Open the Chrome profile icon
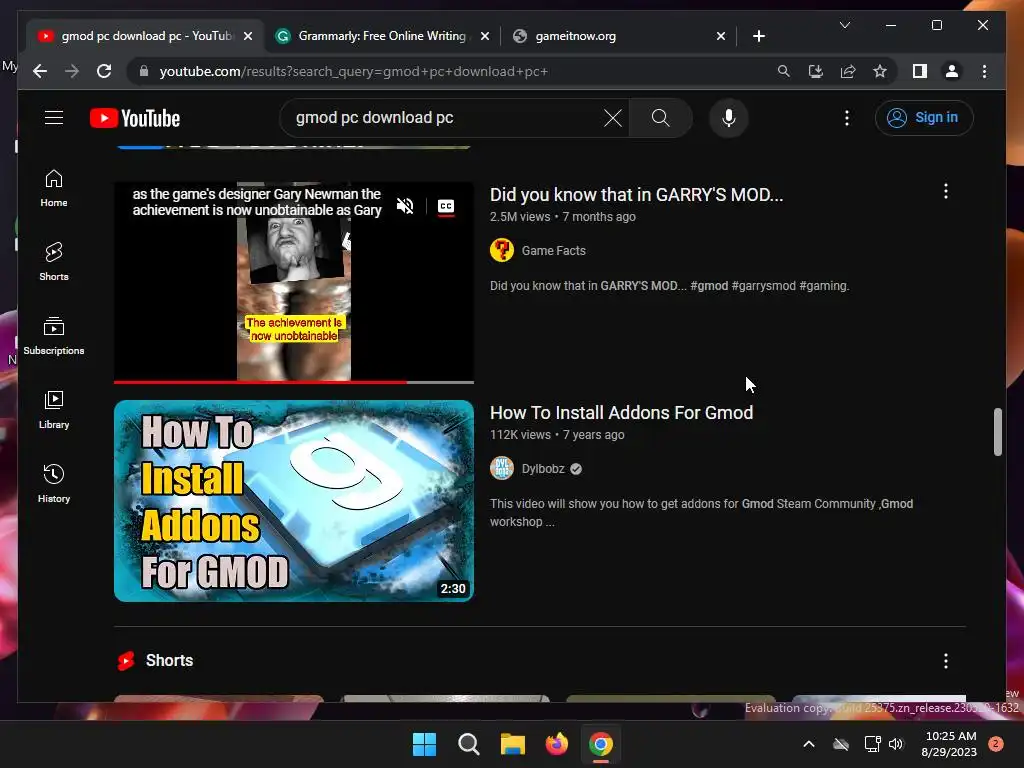1024x768 pixels. 952,71
